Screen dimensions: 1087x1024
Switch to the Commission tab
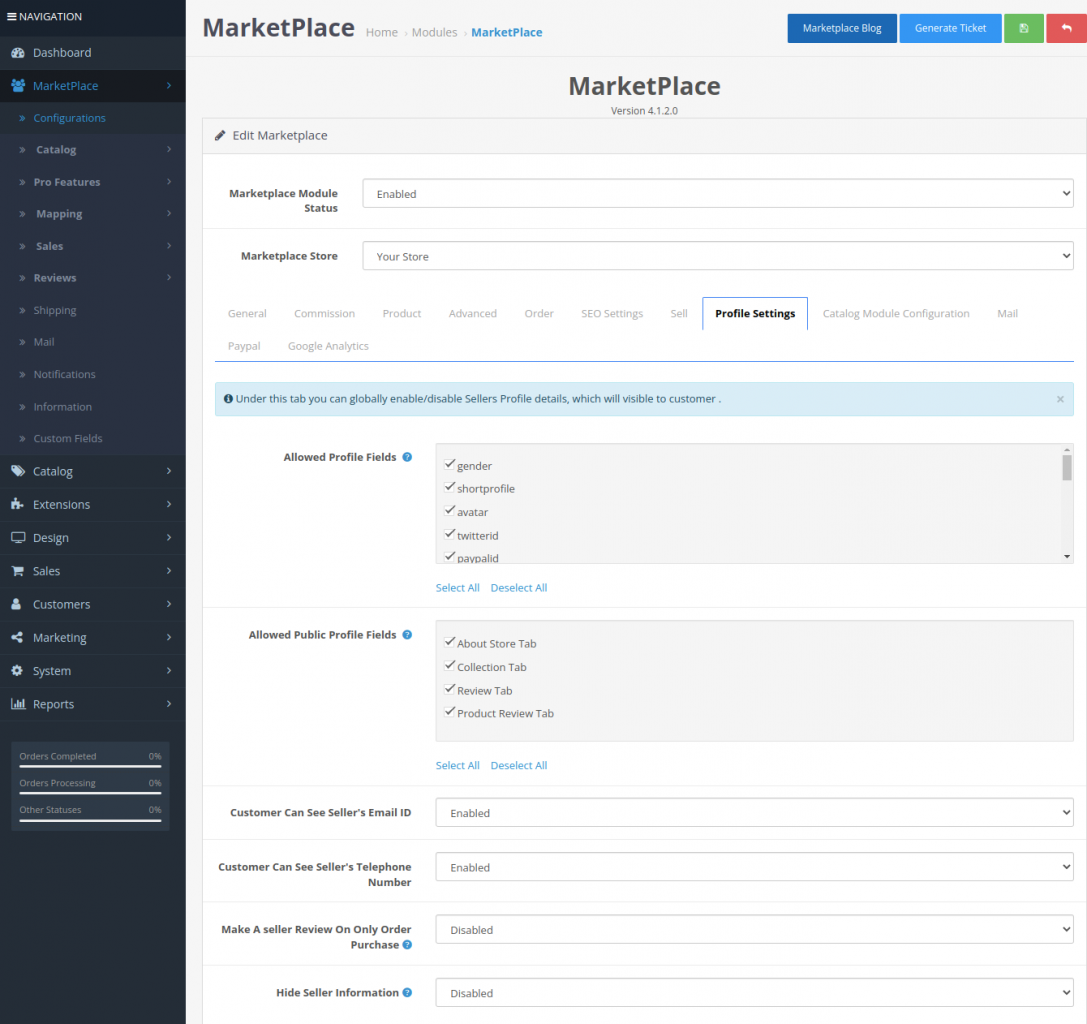click(324, 313)
